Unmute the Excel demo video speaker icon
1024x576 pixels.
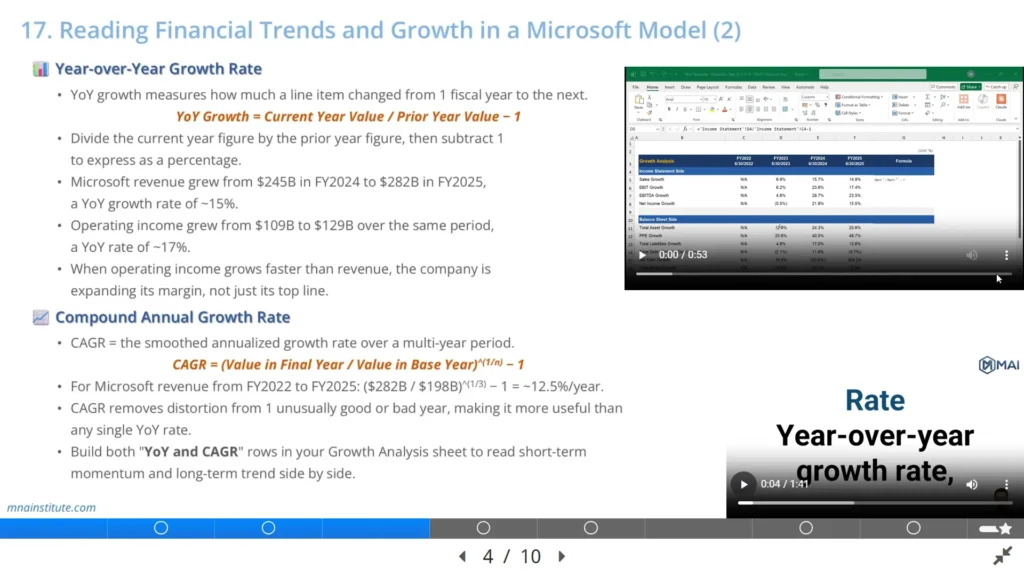coord(972,255)
